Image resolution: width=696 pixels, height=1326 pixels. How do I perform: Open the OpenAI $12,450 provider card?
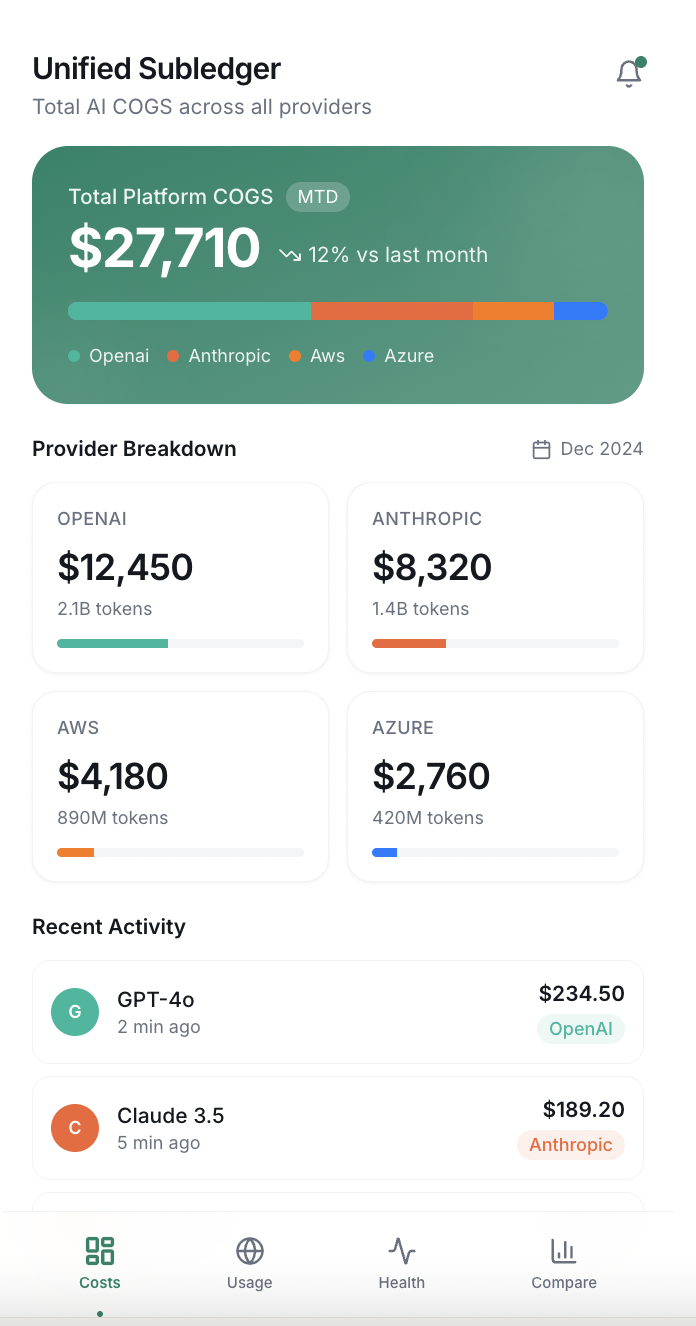(x=181, y=577)
